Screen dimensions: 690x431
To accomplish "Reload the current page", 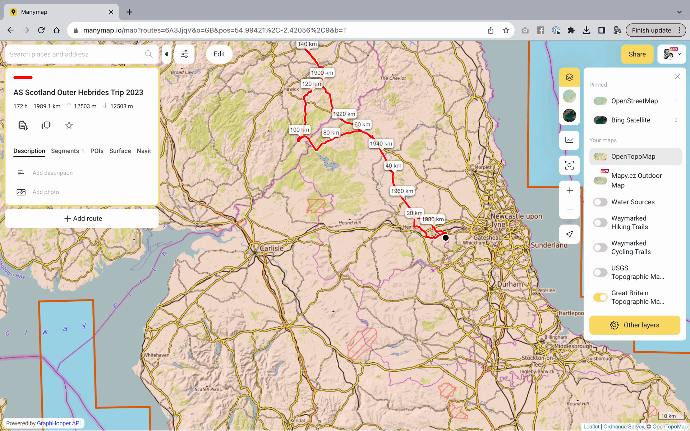I will [x=41, y=30].
